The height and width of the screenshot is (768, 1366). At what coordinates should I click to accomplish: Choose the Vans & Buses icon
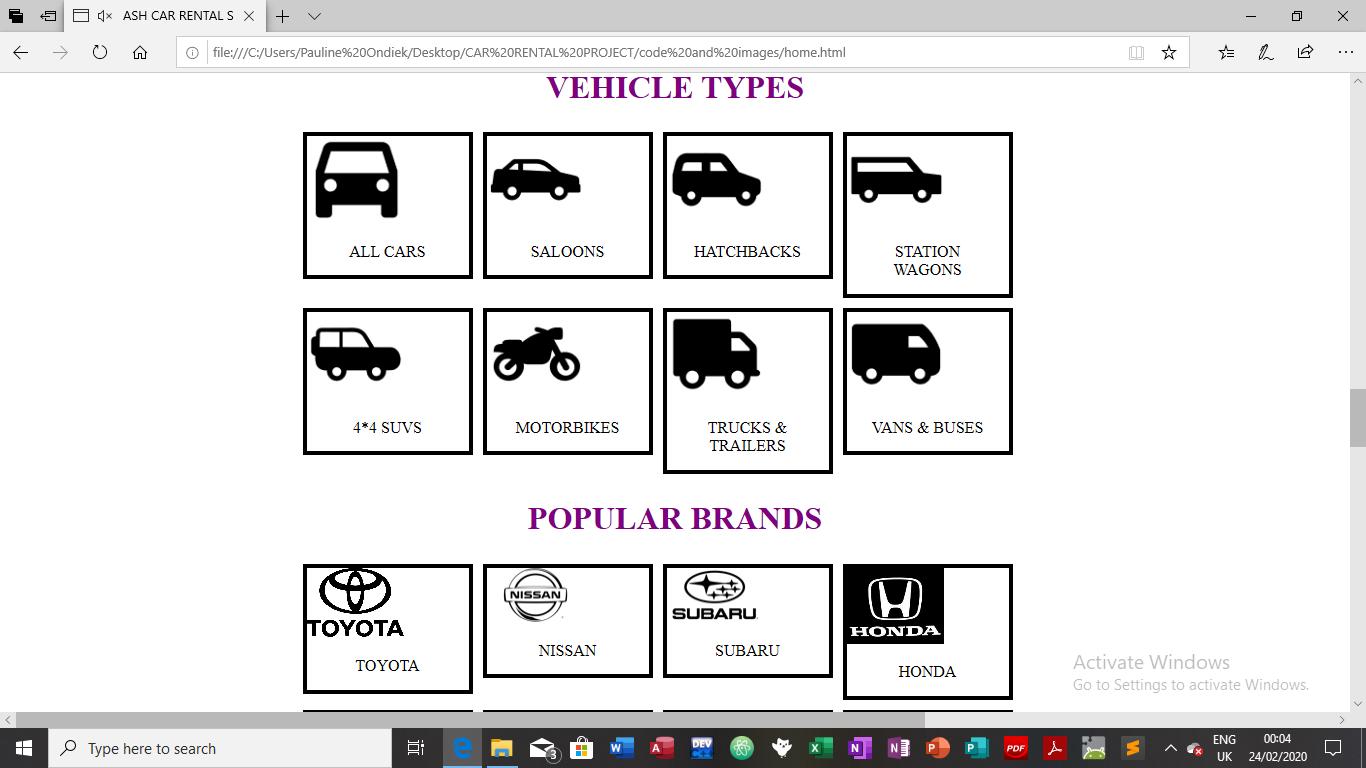coord(896,354)
